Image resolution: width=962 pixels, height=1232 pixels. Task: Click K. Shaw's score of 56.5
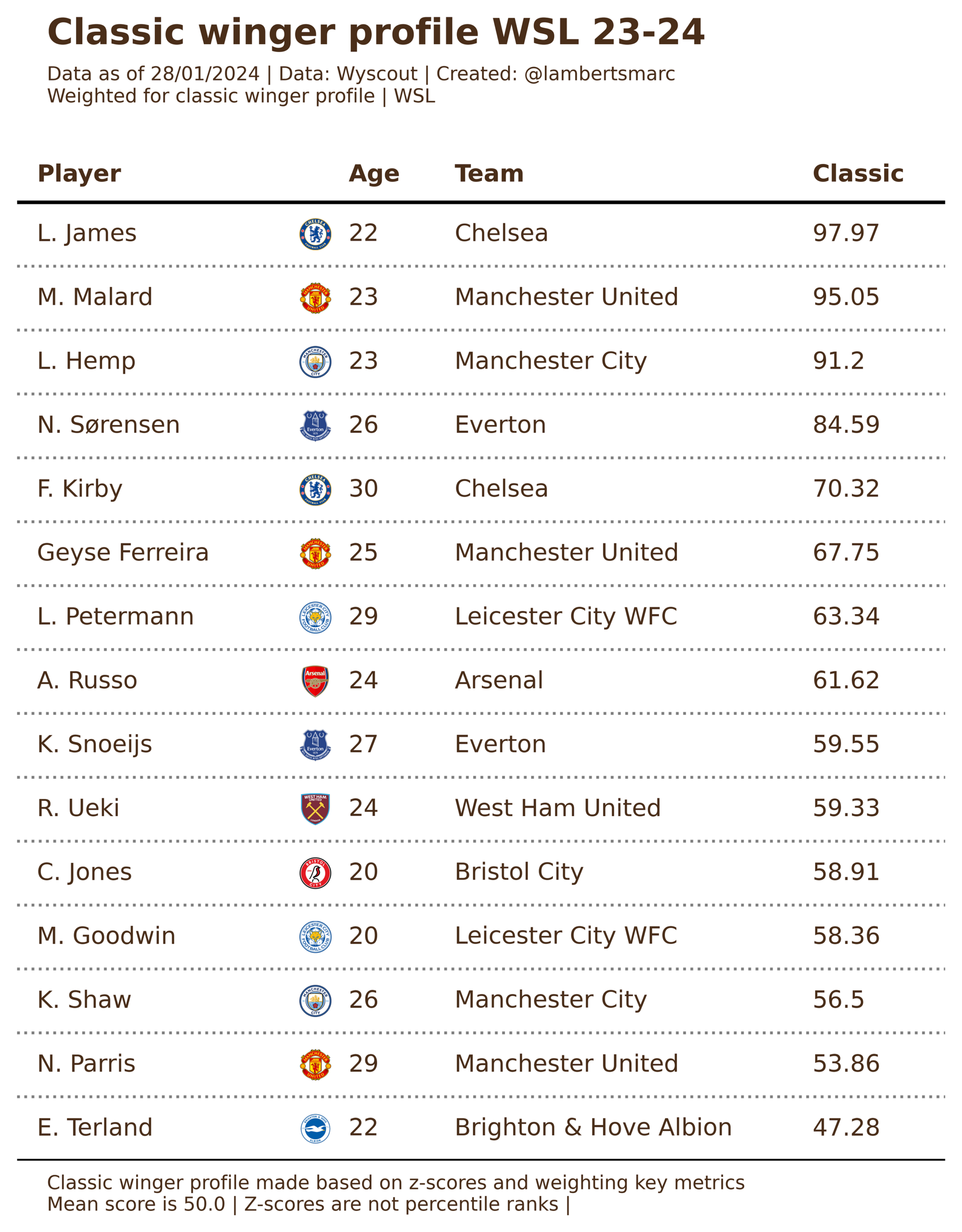pyautogui.click(x=838, y=1000)
